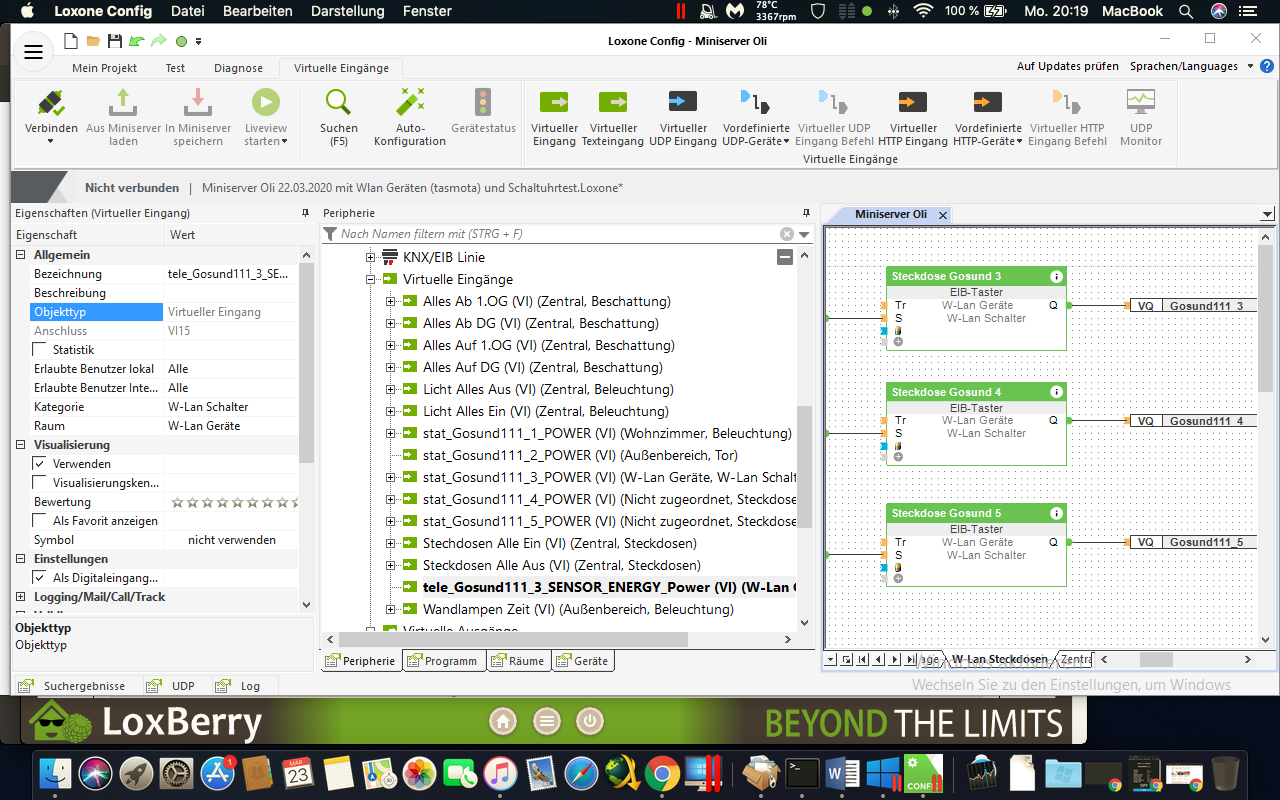Open the UDP Monitor
The height and width of the screenshot is (800, 1280).
click(1141, 103)
